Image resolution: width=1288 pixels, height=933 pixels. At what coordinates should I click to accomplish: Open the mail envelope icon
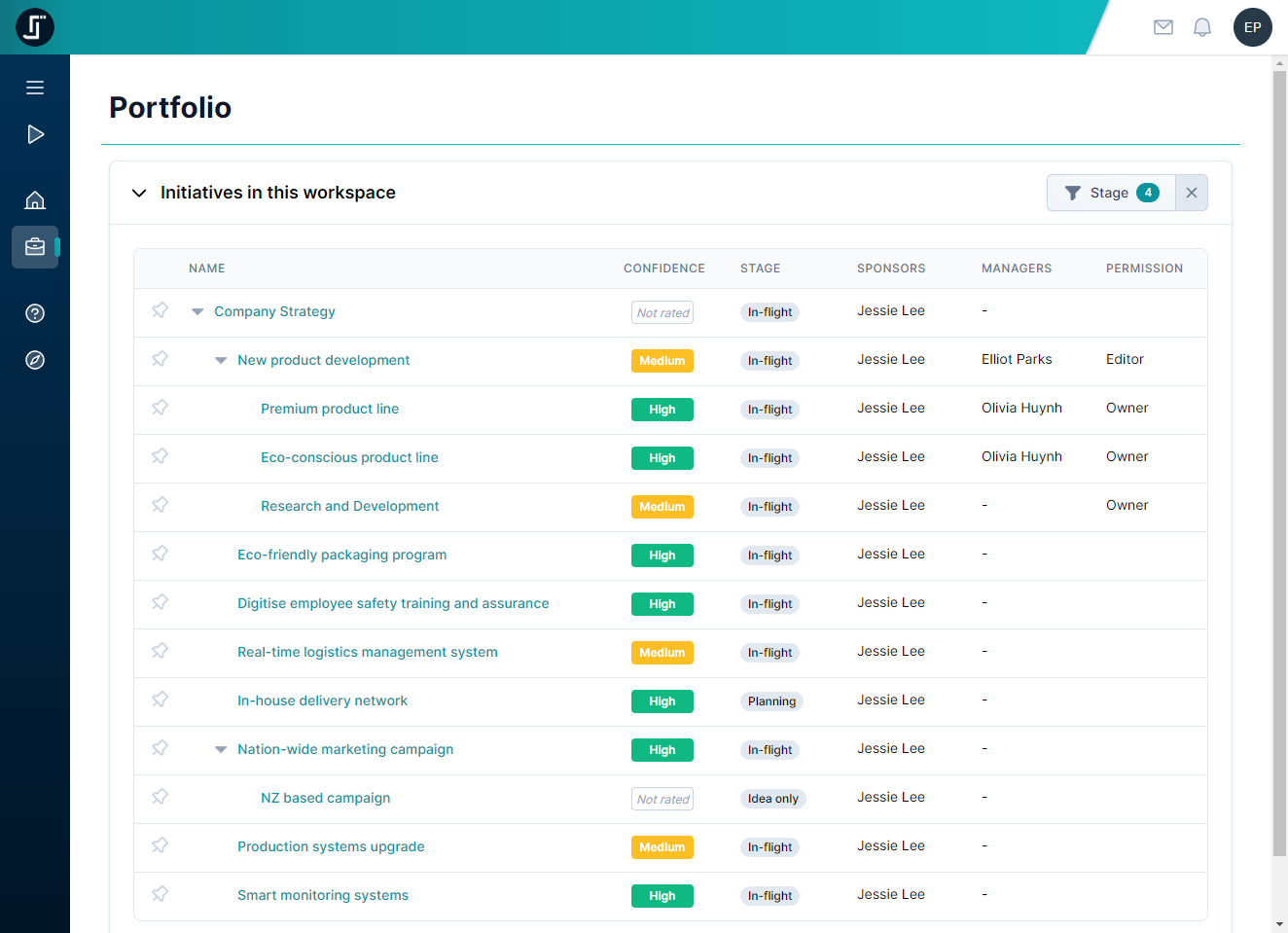pyautogui.click(x=1163, y=27)
